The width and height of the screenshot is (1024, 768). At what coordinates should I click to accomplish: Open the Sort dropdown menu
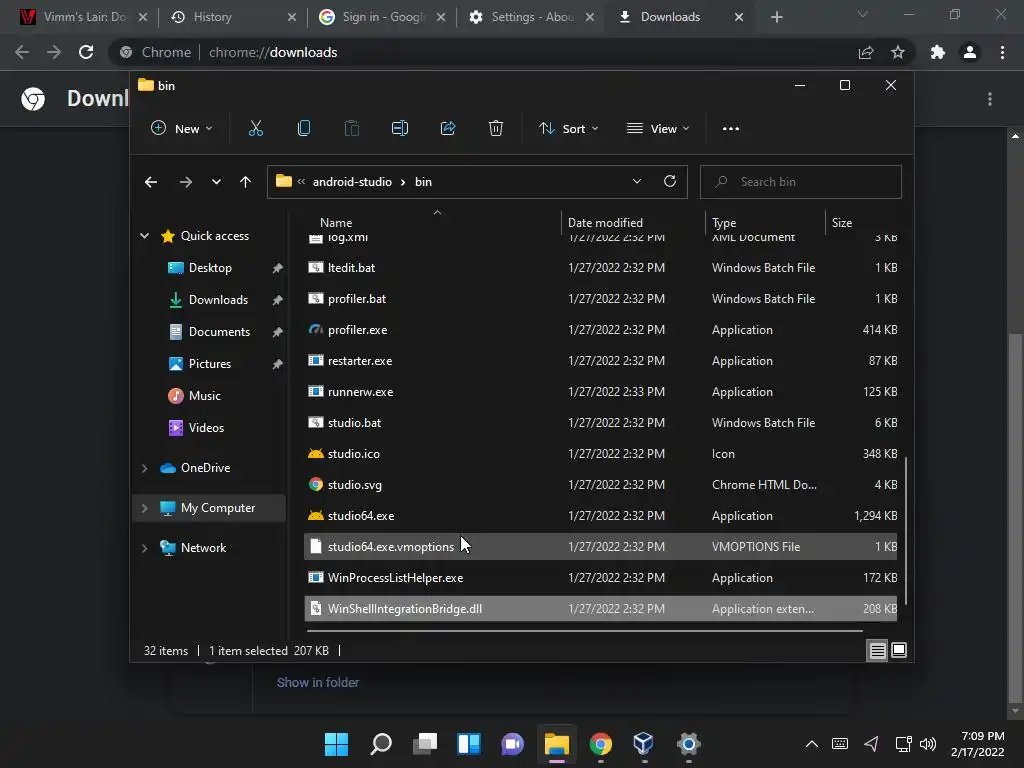click(x=568, y=129)
